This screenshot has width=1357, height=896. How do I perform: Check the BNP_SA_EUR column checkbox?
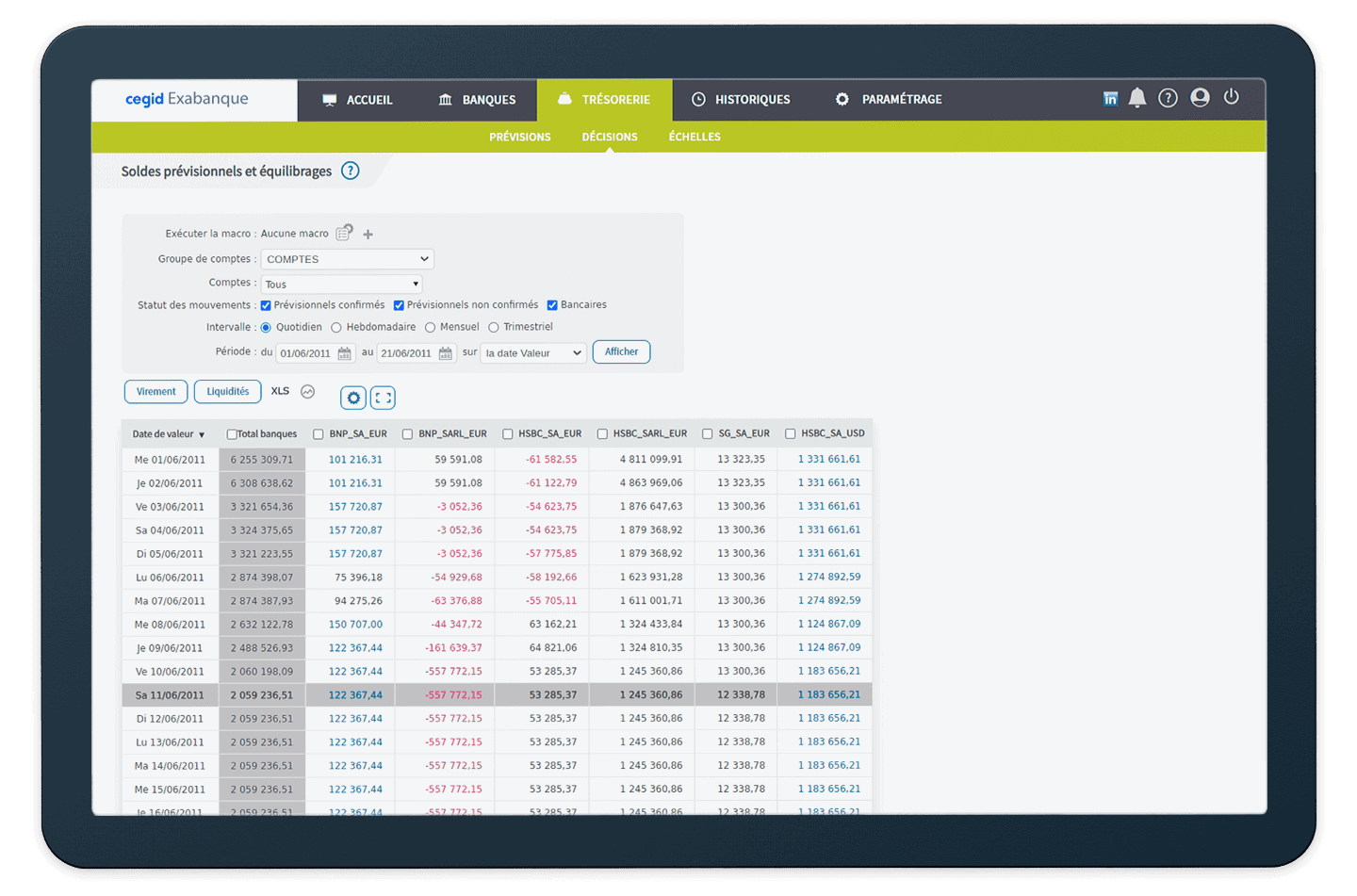point(319,434)
